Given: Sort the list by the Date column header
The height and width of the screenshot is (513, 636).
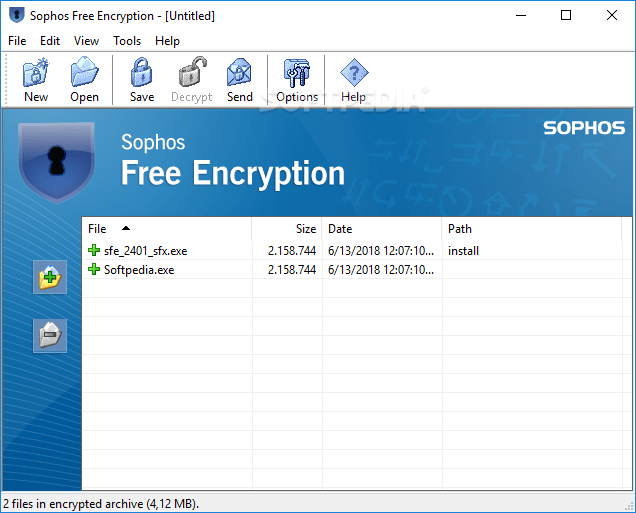Looking at the screenshot, I should pyautogui.click(x=382, y=229).
